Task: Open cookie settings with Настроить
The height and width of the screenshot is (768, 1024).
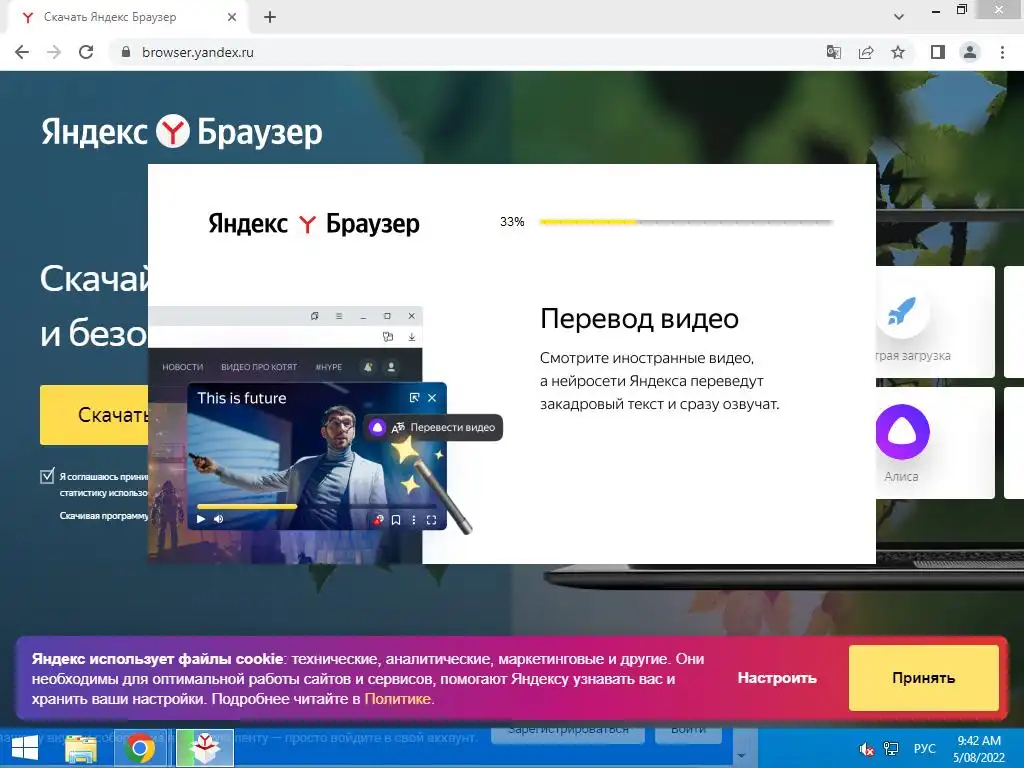Action: coord(777,678)
